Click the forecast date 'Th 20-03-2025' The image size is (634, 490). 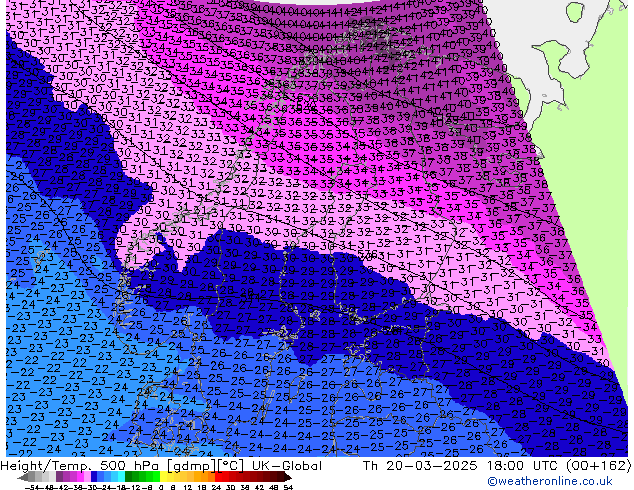pos(420,466)
